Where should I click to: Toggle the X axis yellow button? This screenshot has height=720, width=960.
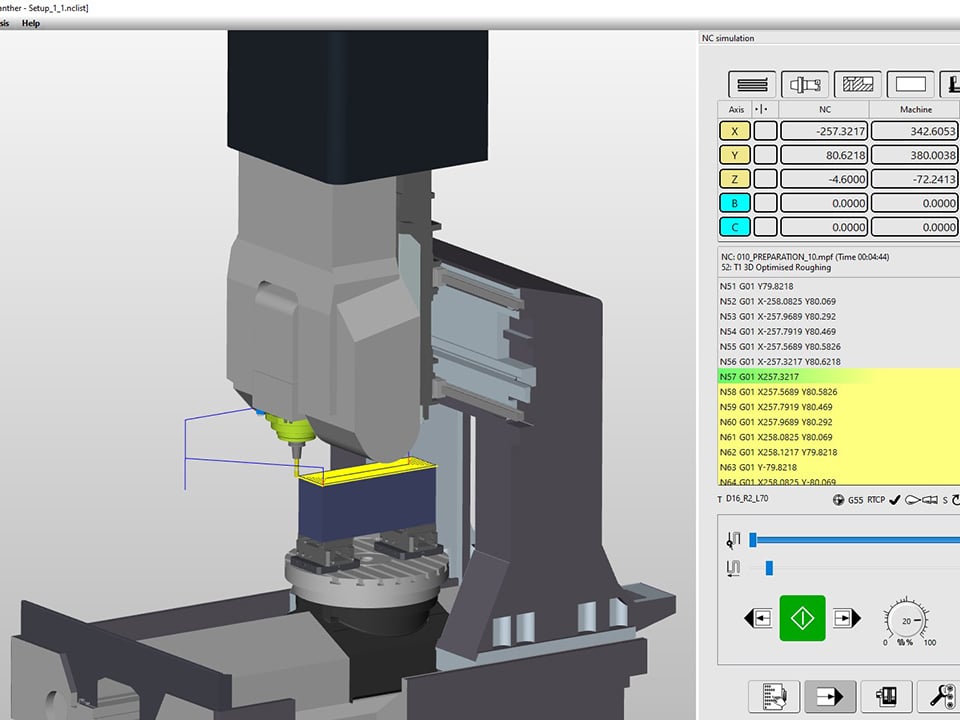coord(735,131)
